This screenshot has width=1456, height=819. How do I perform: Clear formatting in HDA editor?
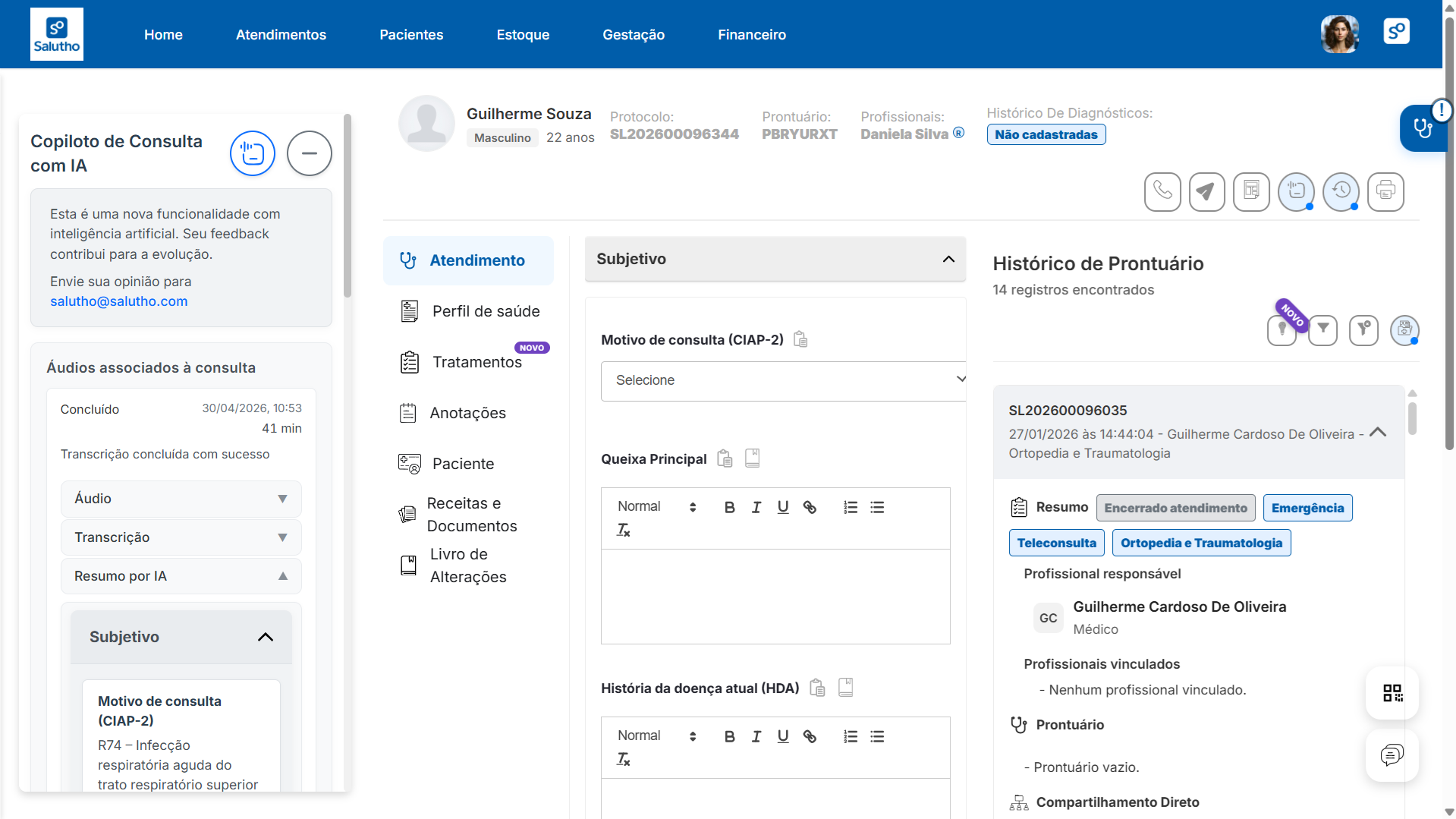point(624,759)
